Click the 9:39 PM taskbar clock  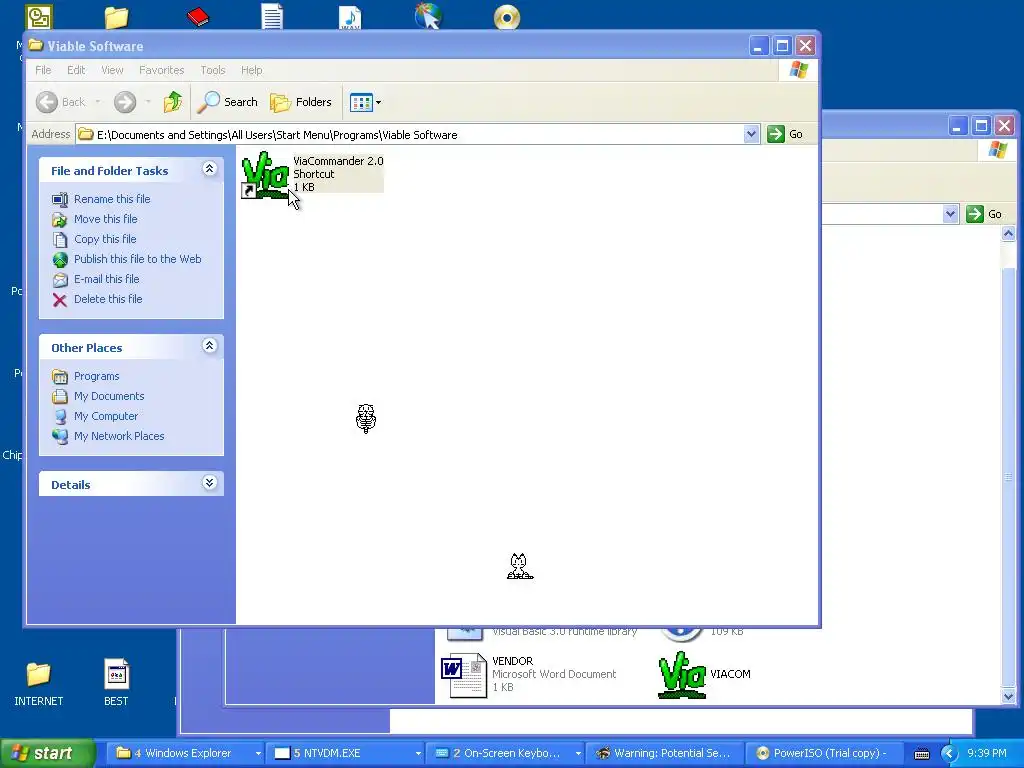pos(987,753)
